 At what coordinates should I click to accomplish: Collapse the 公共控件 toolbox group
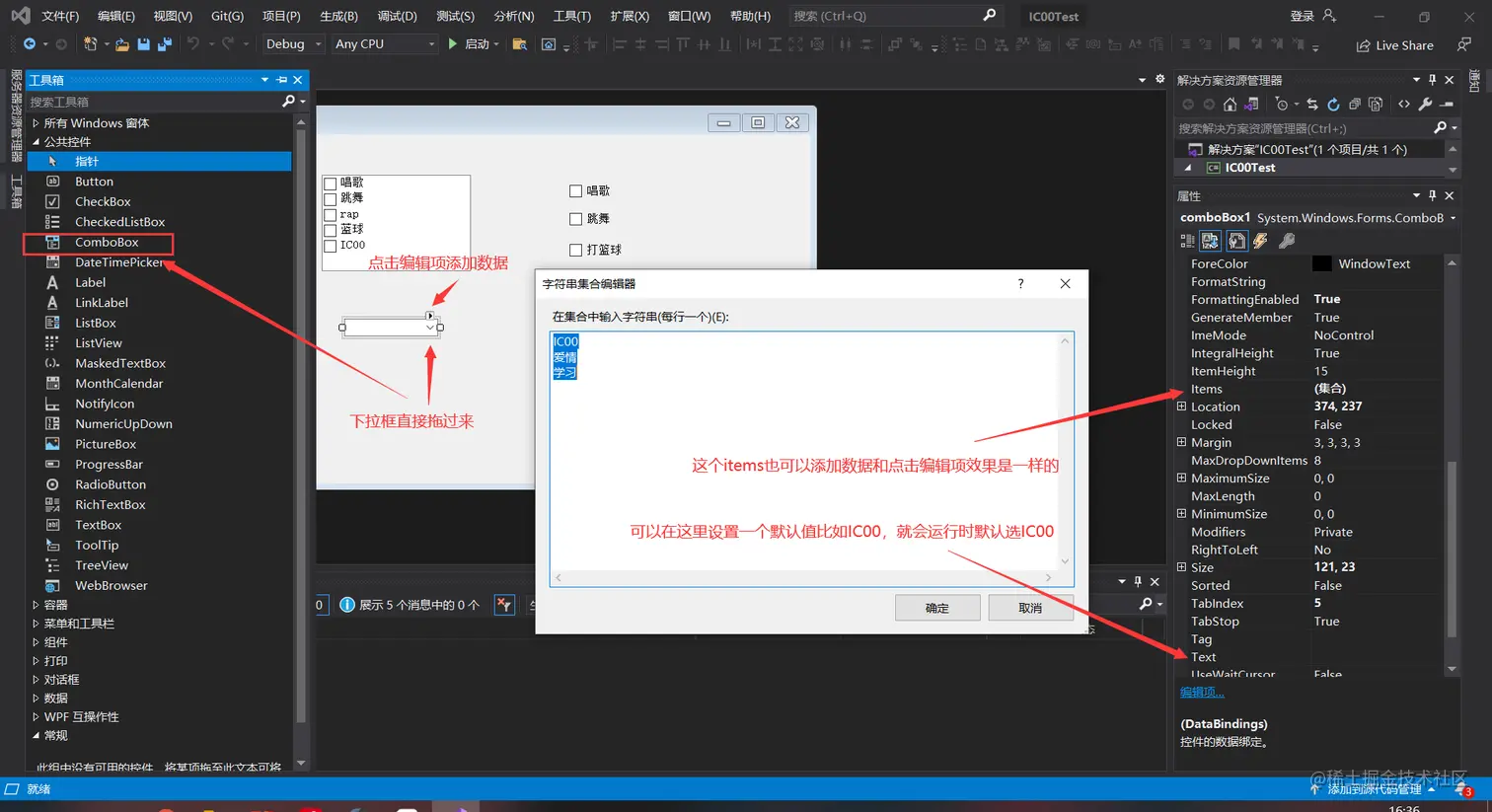click(36, 142)
